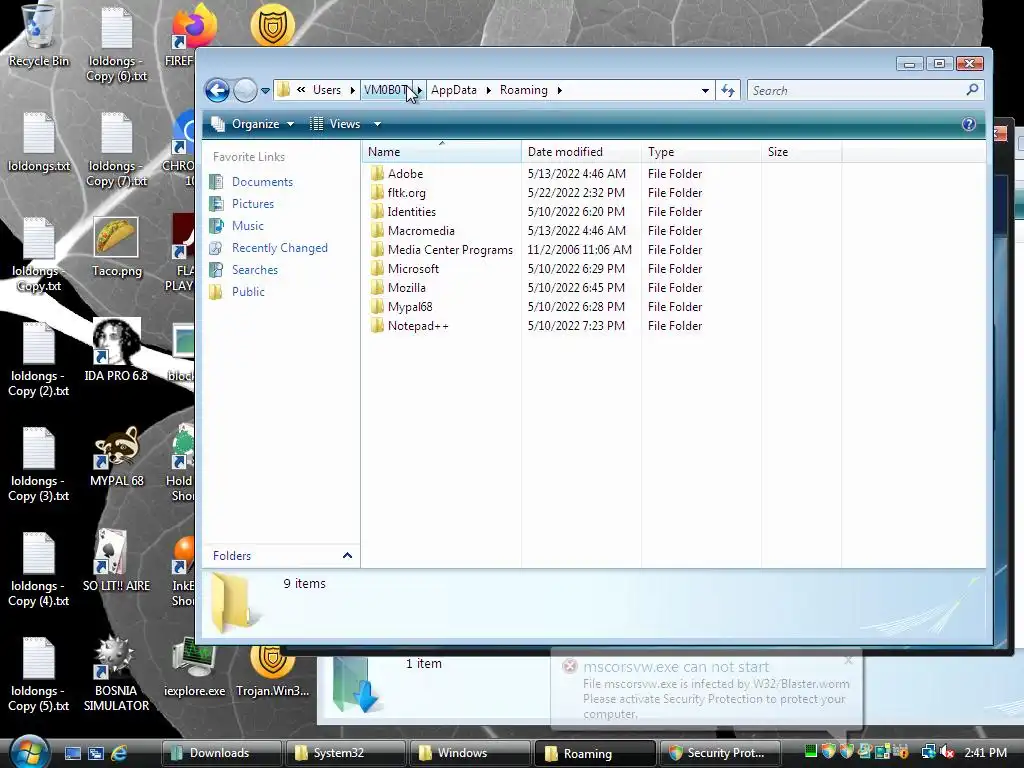Sort by Date modified column header
This screenshot has width=1024, height=768.
pos(581,152)
